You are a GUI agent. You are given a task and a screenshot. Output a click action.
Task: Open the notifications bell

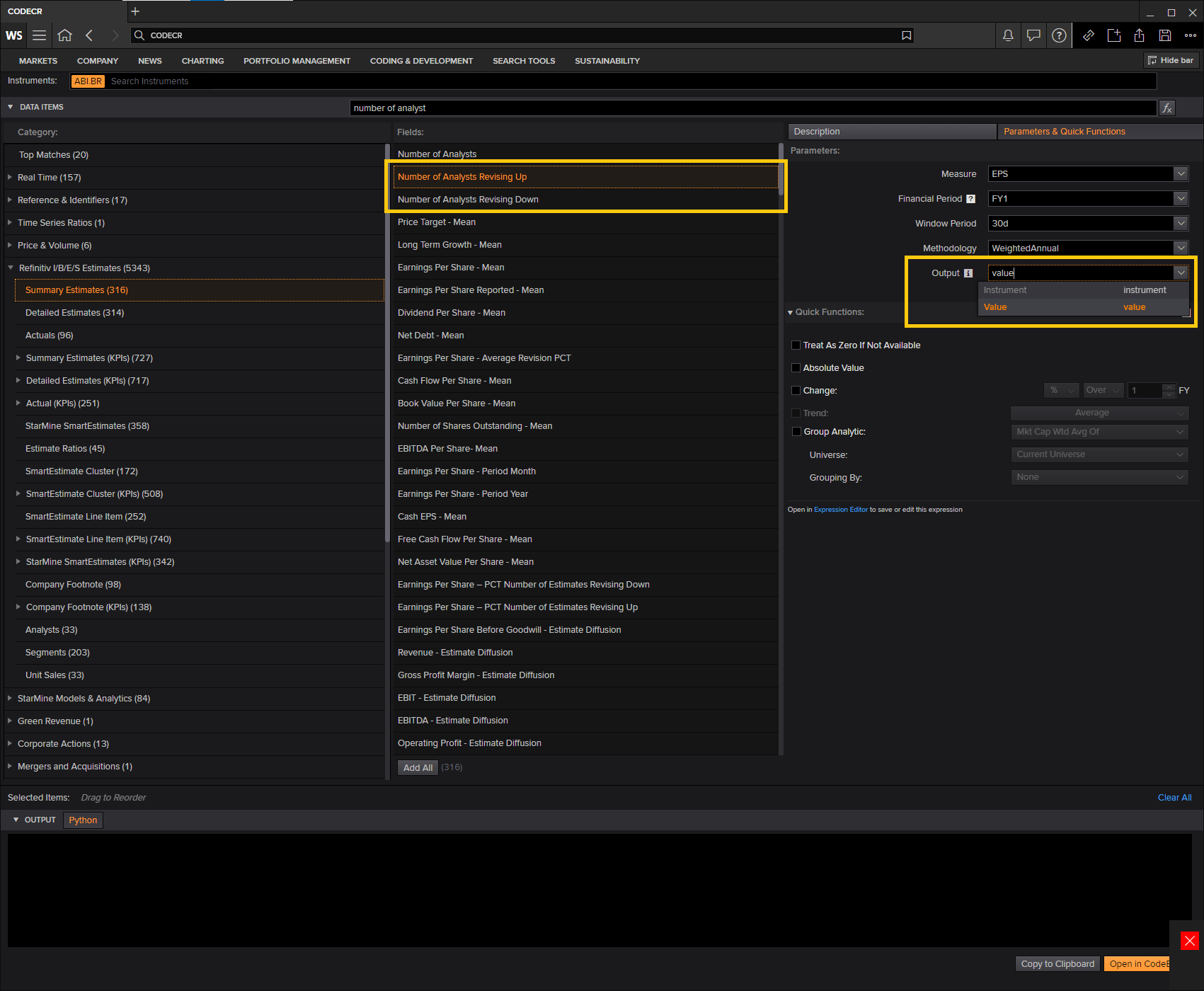(x=1008, y=35)
